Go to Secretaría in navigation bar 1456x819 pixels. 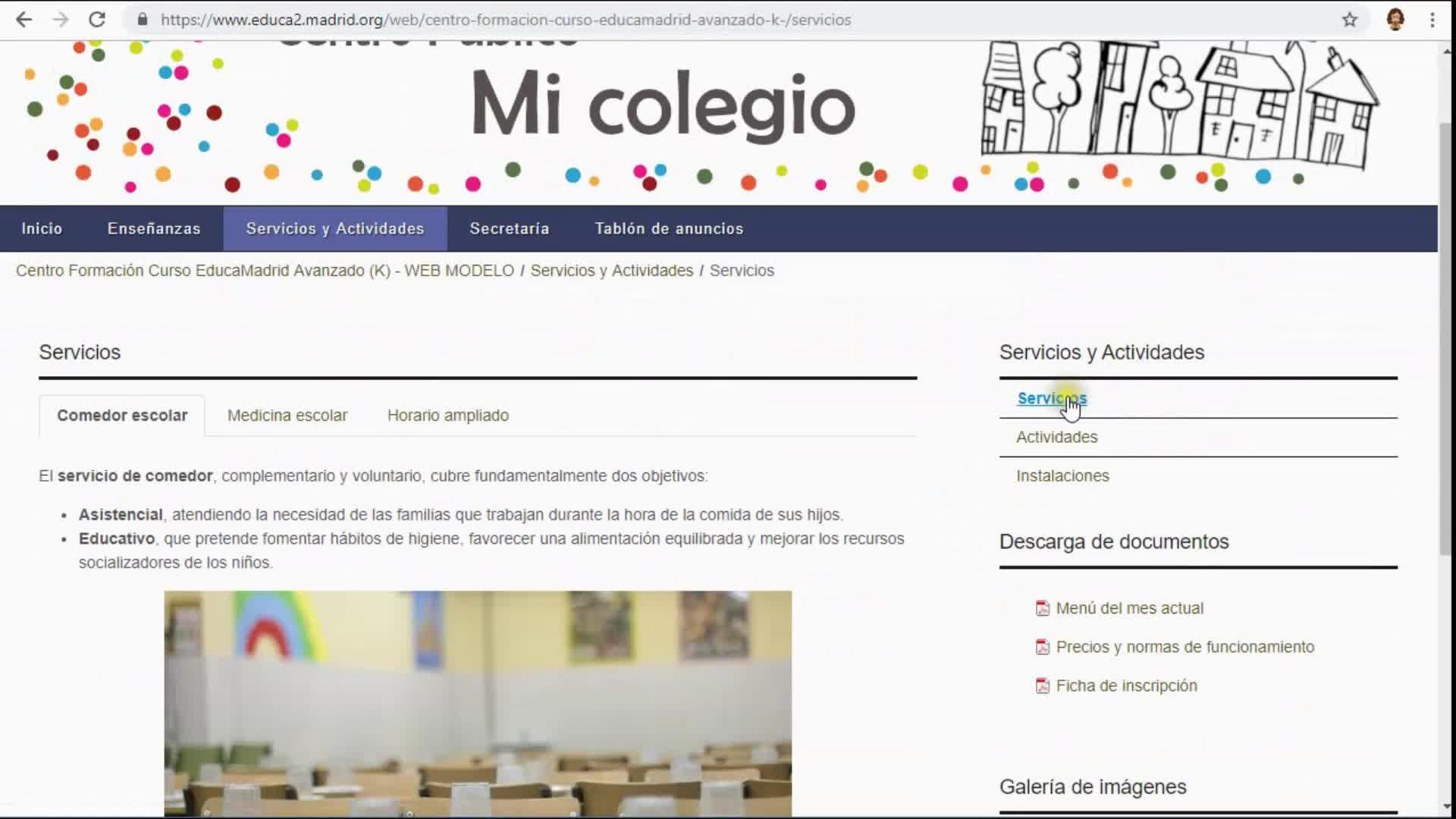[x=509, y=228]
